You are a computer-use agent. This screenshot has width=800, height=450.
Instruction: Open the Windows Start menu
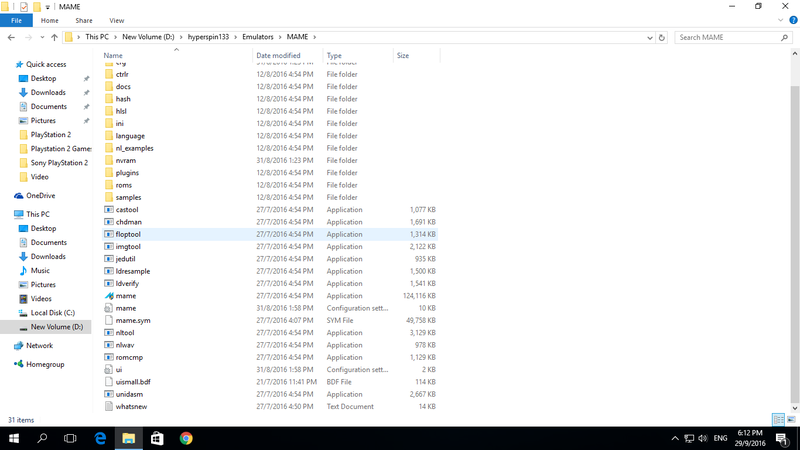[x=14, y=438]
